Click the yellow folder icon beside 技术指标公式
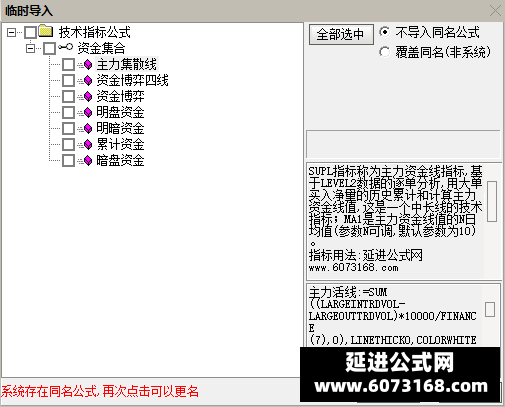Screen dimensions: 505x407 [46, 31]
